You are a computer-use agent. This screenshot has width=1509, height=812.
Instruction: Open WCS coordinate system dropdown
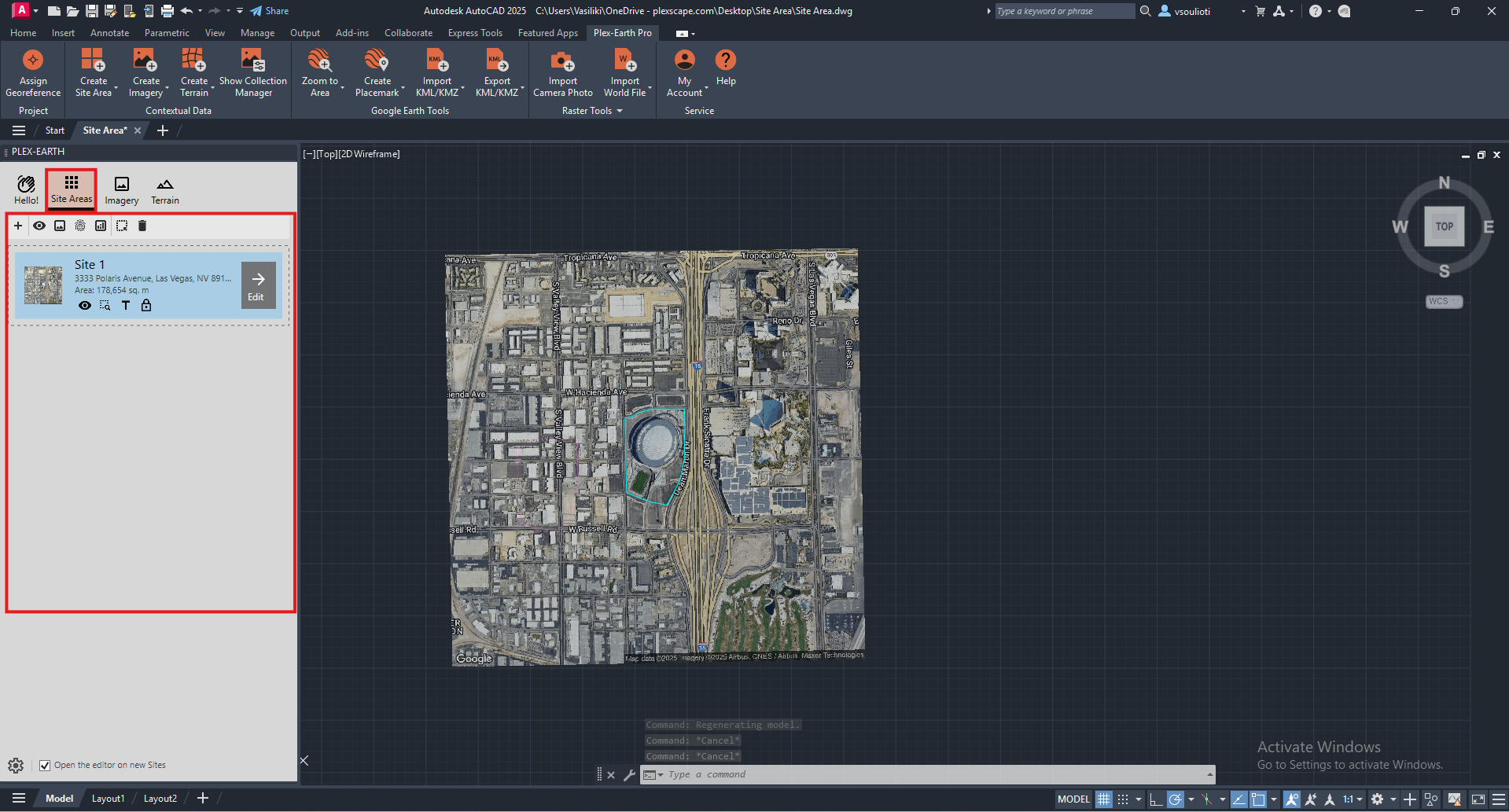click(x=1444, y=302)
